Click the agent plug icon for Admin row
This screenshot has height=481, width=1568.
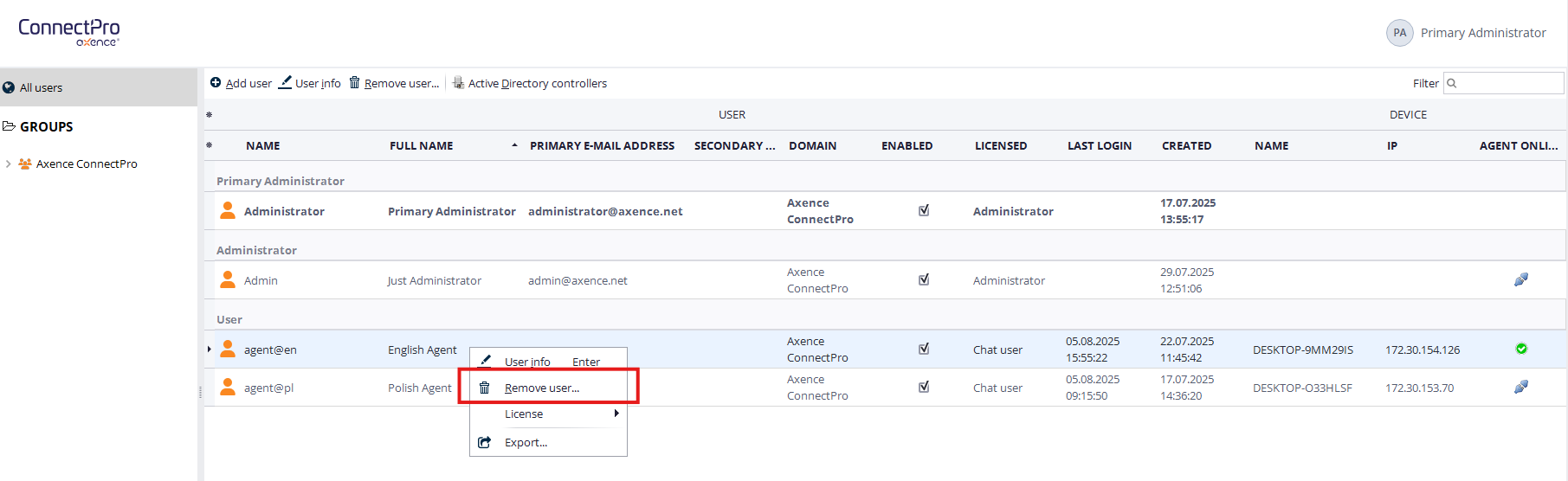1520,279
